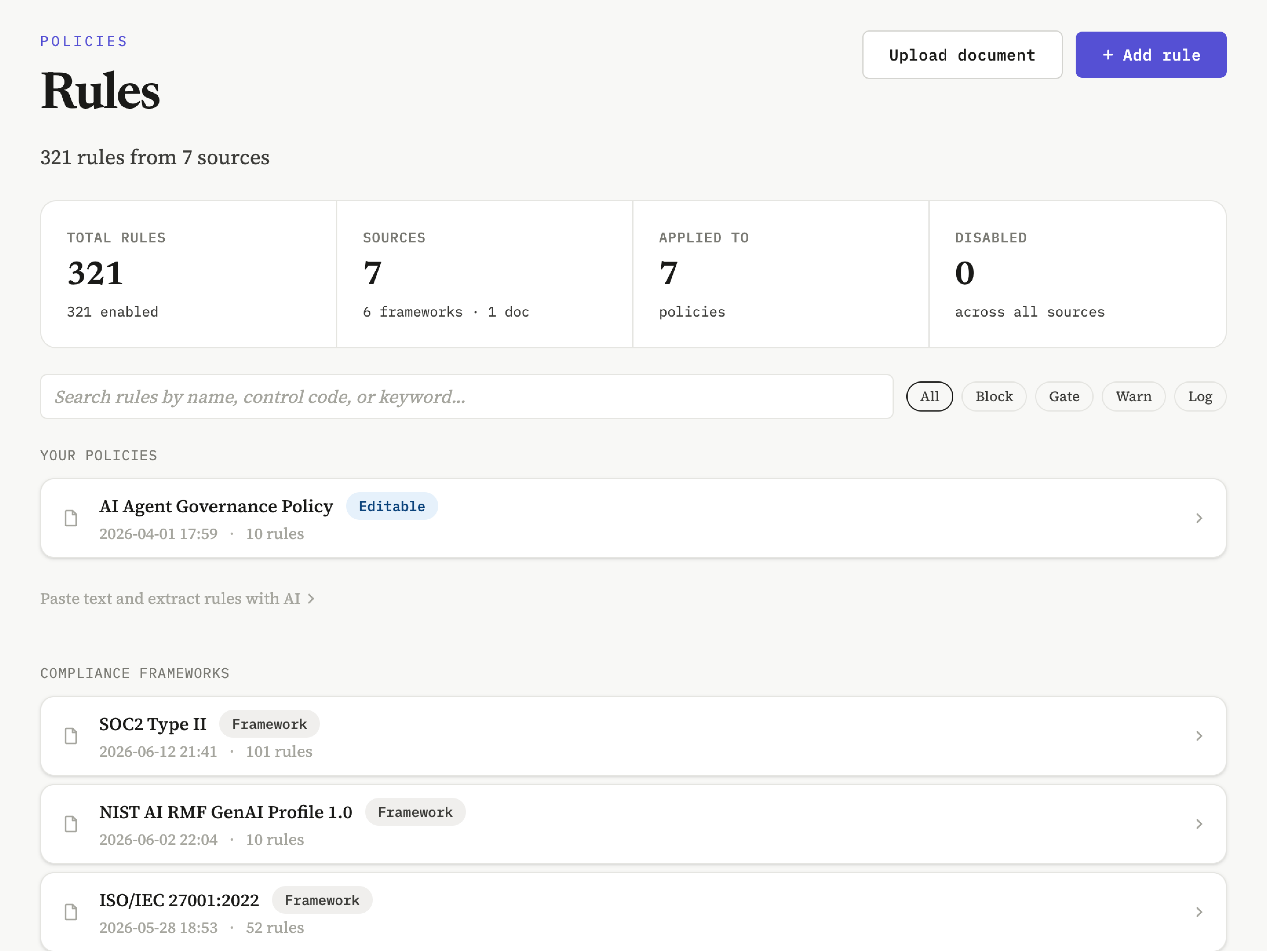Show only Warn rules
The height and width of the screenshot is (952, 1267).
(x=1134, y=397)
